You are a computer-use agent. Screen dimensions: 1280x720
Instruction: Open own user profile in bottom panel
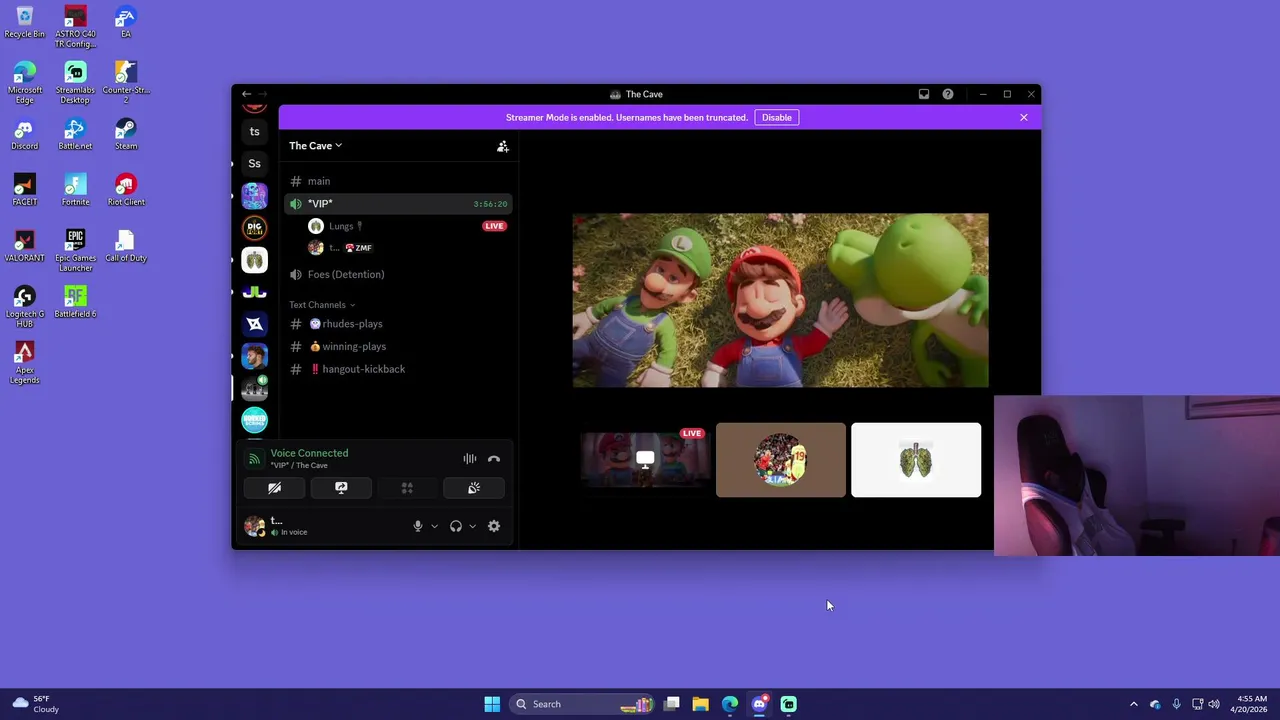coord(276,526)
